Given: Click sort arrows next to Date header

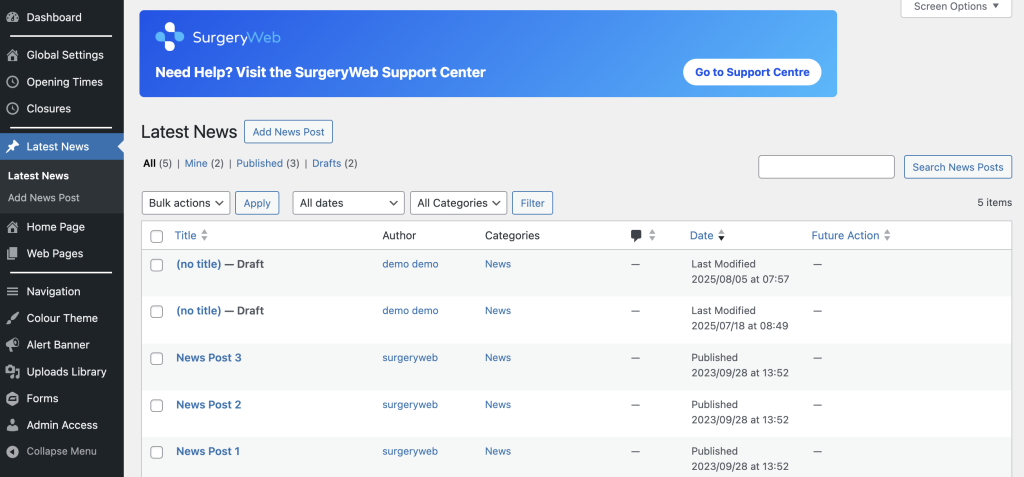Looking at the screenshot, I should tap(721, 236).
